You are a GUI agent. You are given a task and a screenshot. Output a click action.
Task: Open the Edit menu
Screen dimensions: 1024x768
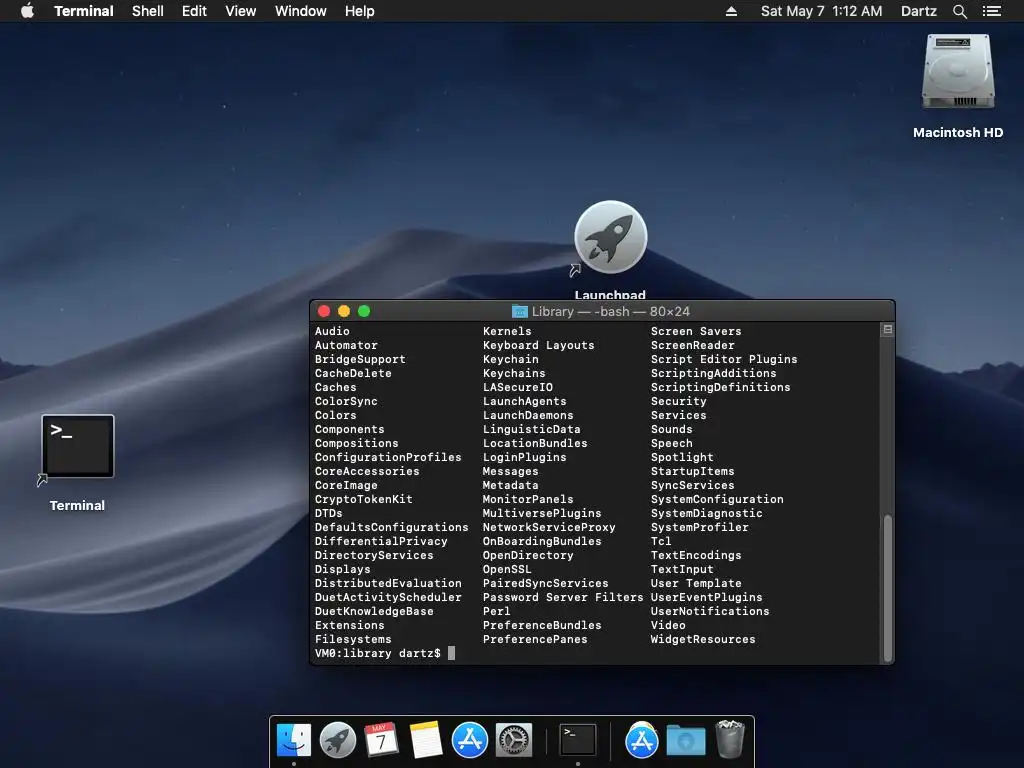194,11
